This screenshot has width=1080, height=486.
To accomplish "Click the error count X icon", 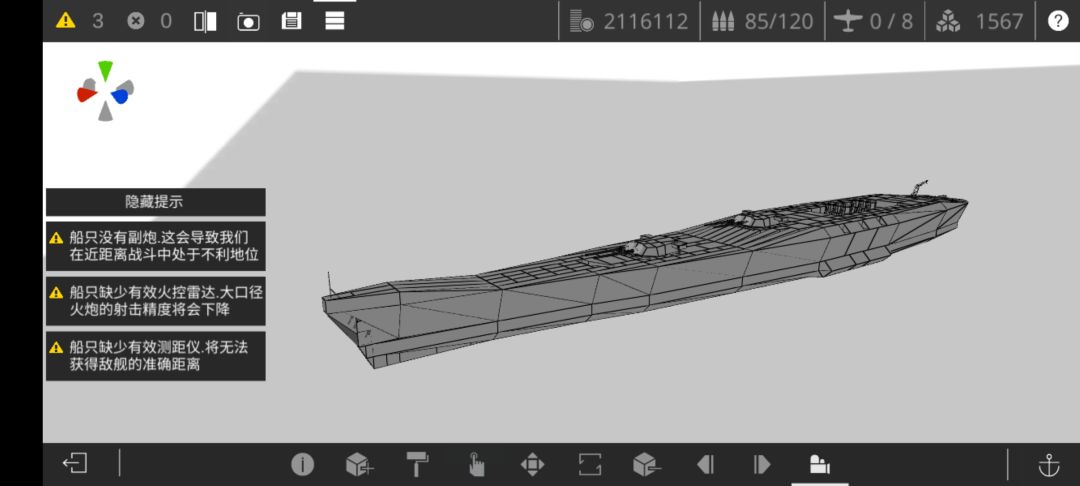I will click(x=136, y=21).
